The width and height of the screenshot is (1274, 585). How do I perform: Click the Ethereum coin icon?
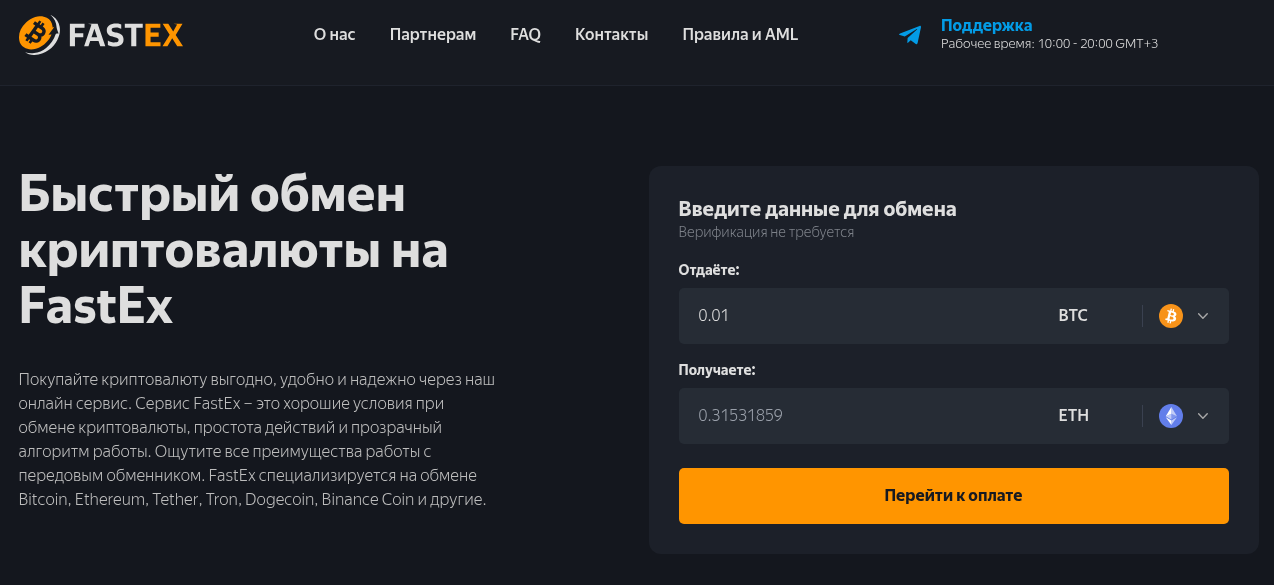coord(1171,416)
